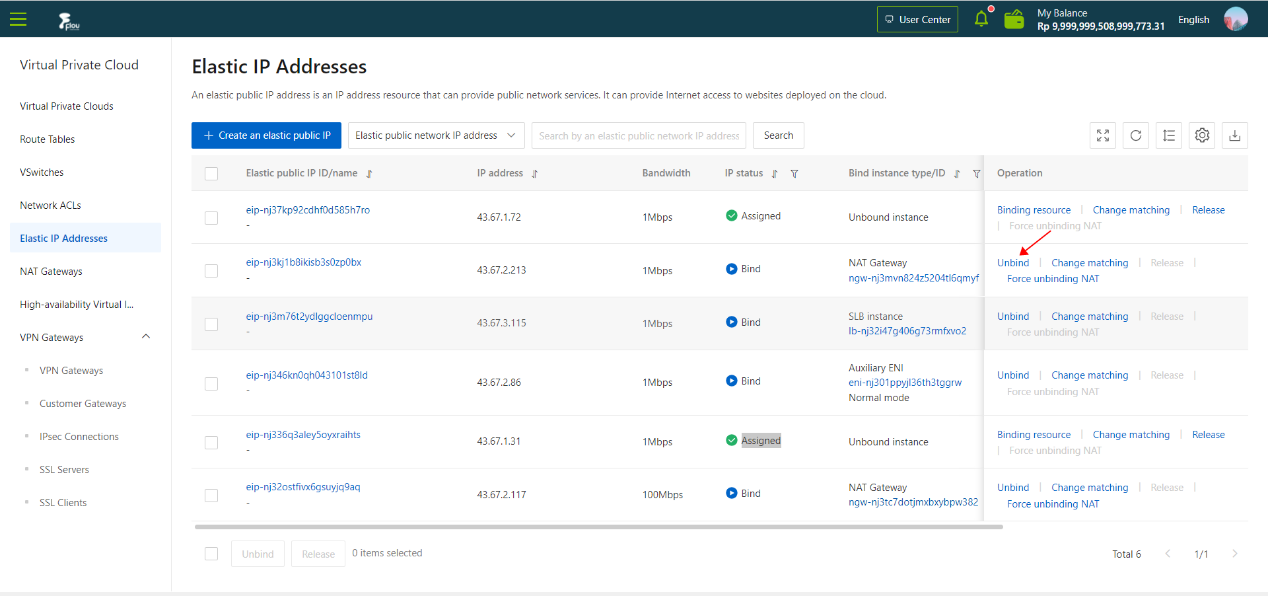Screen dimensions: 1268x596
Task: Toggle the select-all checkbox in table header
Action: (211, 173)
